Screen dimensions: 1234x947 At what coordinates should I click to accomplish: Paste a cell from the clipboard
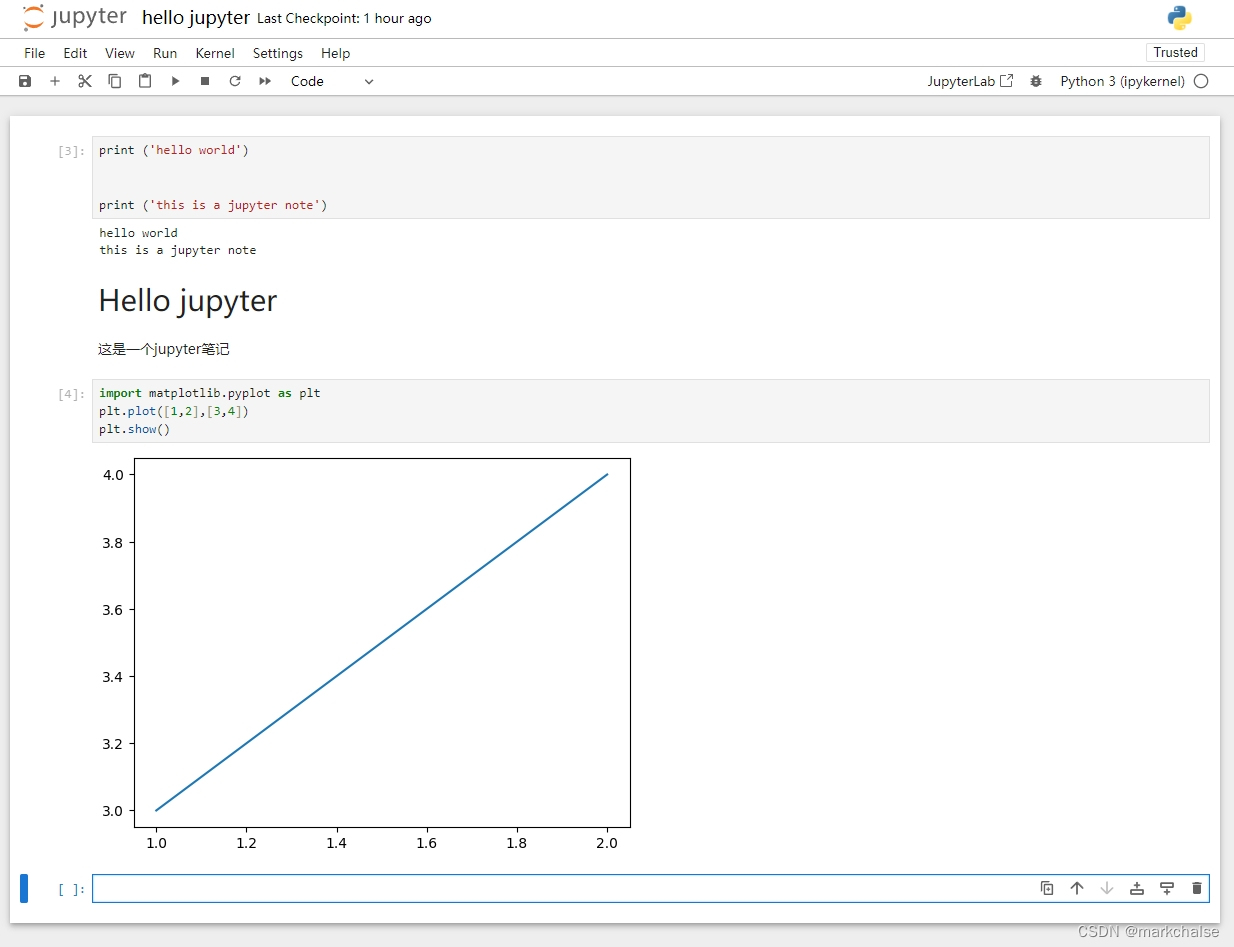click(x=145, y=81)
